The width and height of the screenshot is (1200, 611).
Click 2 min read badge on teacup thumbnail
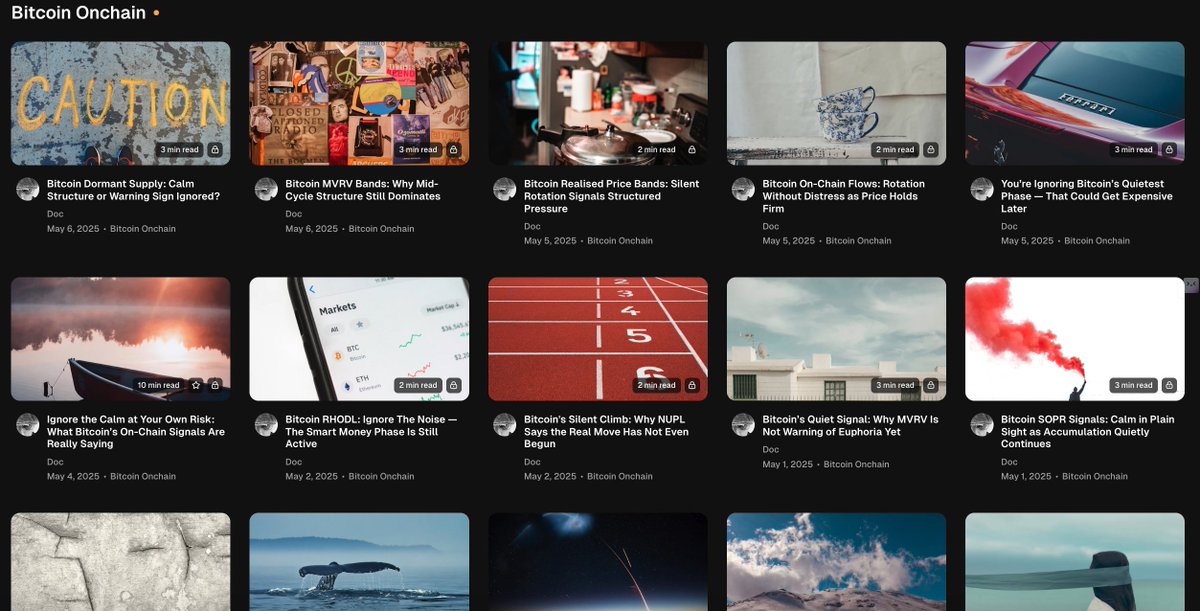(896, 150)
